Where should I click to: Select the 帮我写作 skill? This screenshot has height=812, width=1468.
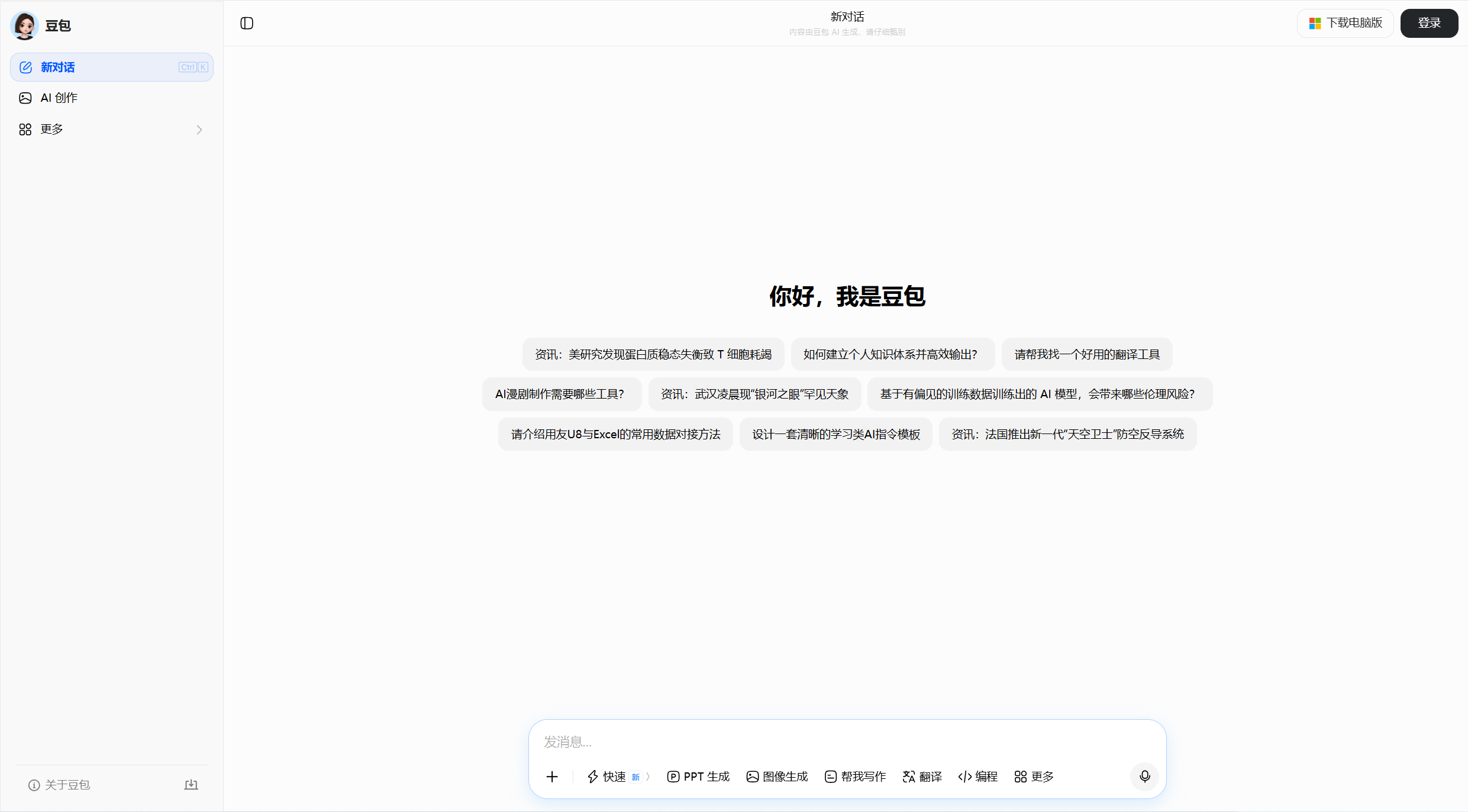coord(855,777)
